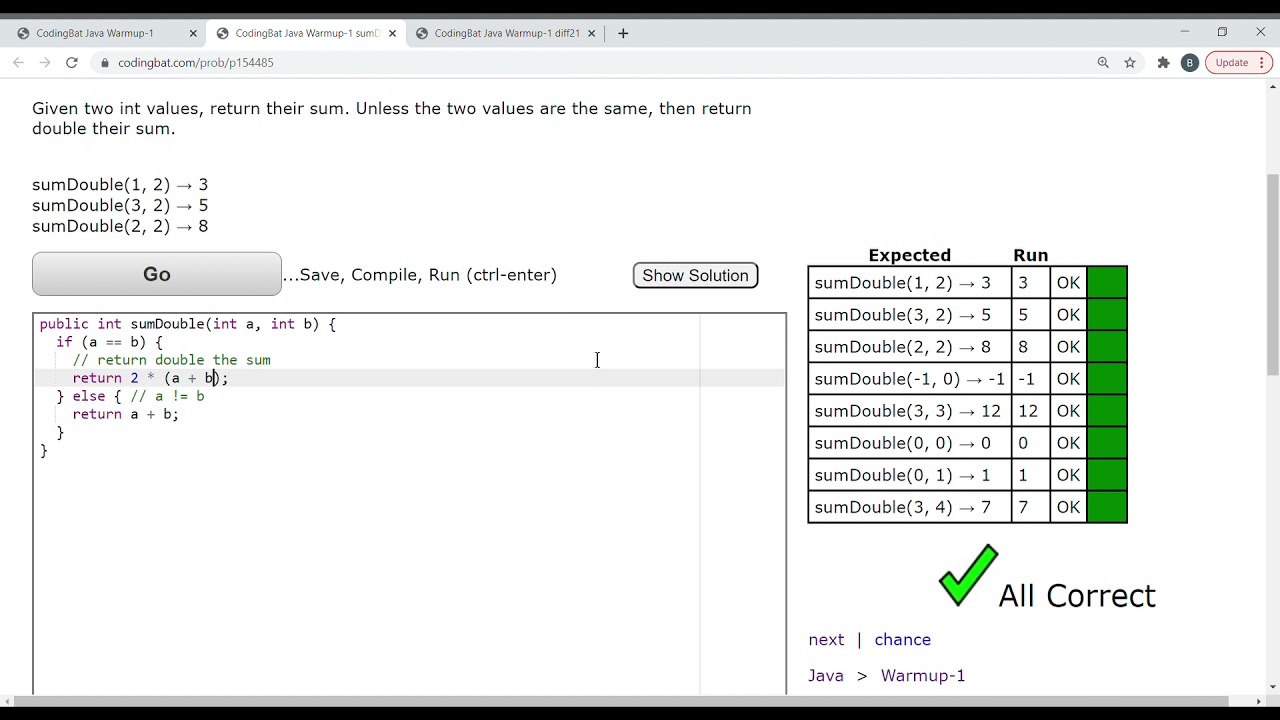Close the Warmup-1 diff21 tab

click(591, 33)
